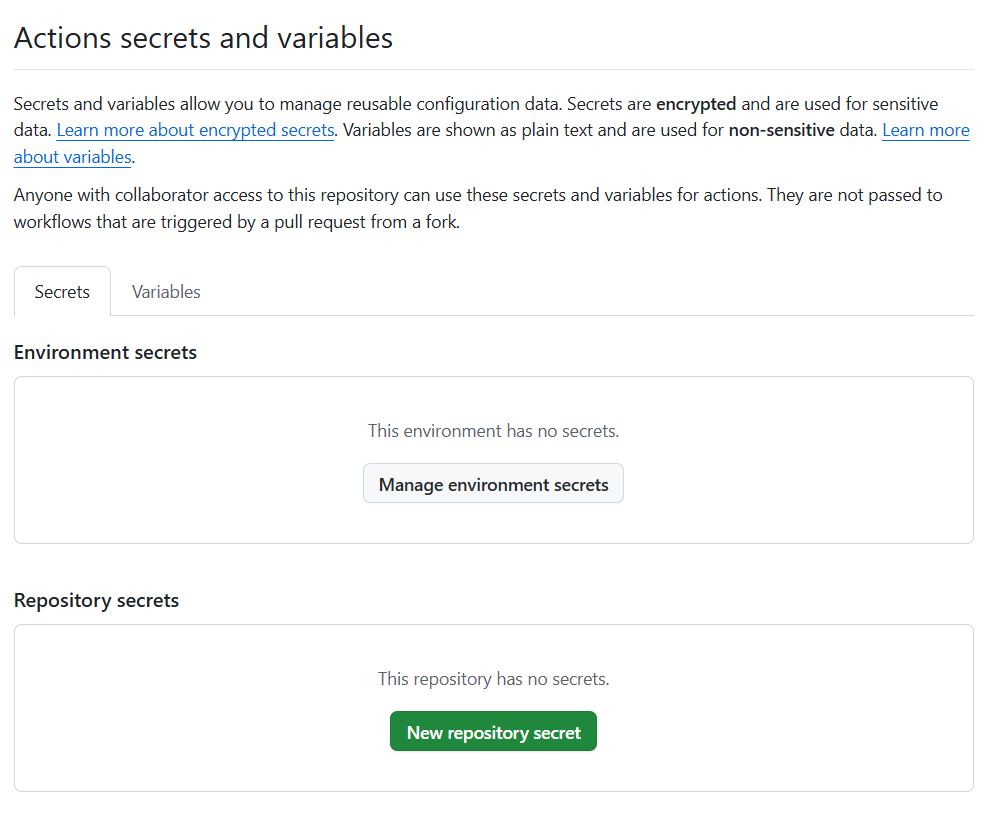
Task: Switch to the Variables tab
Action: coord(166,292)
